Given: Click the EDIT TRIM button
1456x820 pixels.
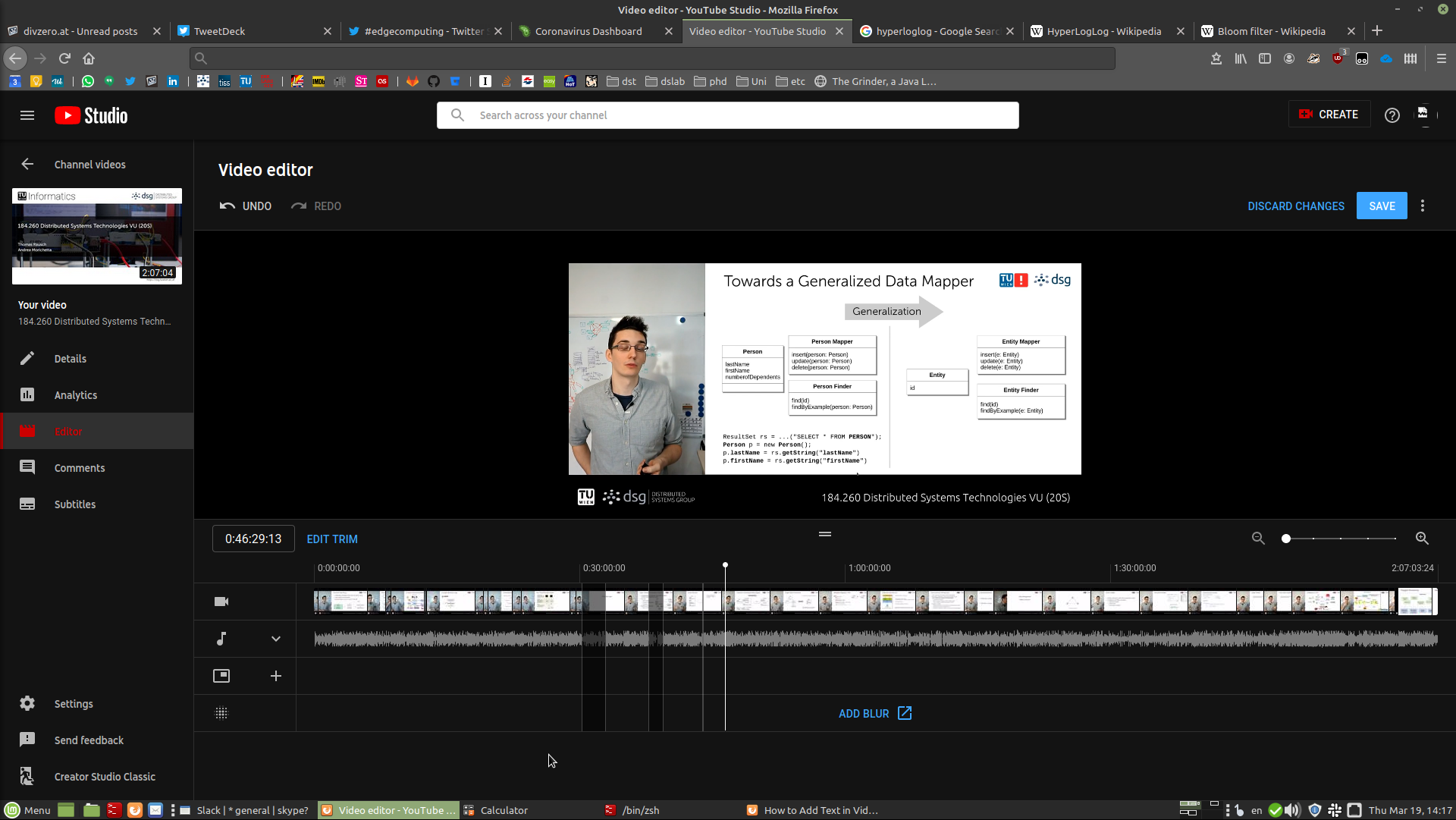Looking at the screenshot, I should 333,539.
